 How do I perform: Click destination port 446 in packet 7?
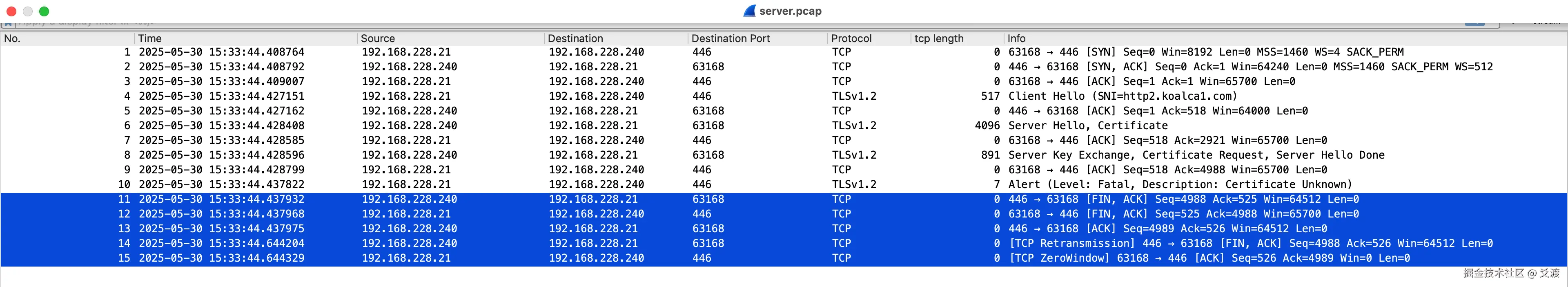click(702, 140)
